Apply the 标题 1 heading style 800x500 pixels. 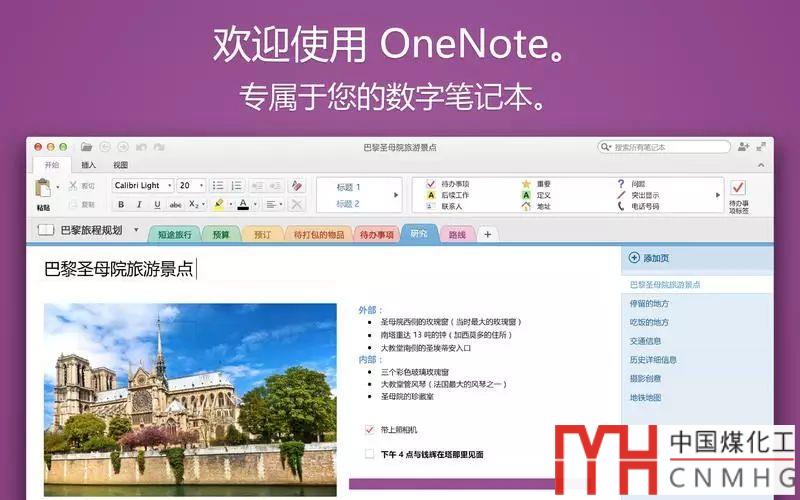tap(348, 187)
